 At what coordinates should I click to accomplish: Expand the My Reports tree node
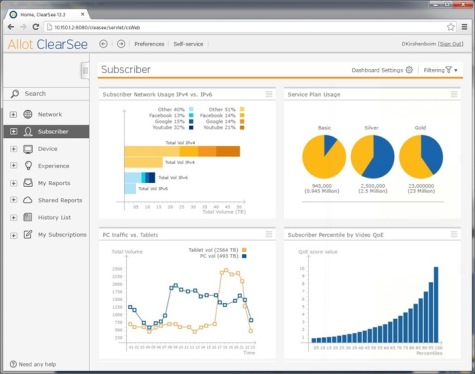coord(13,183)
